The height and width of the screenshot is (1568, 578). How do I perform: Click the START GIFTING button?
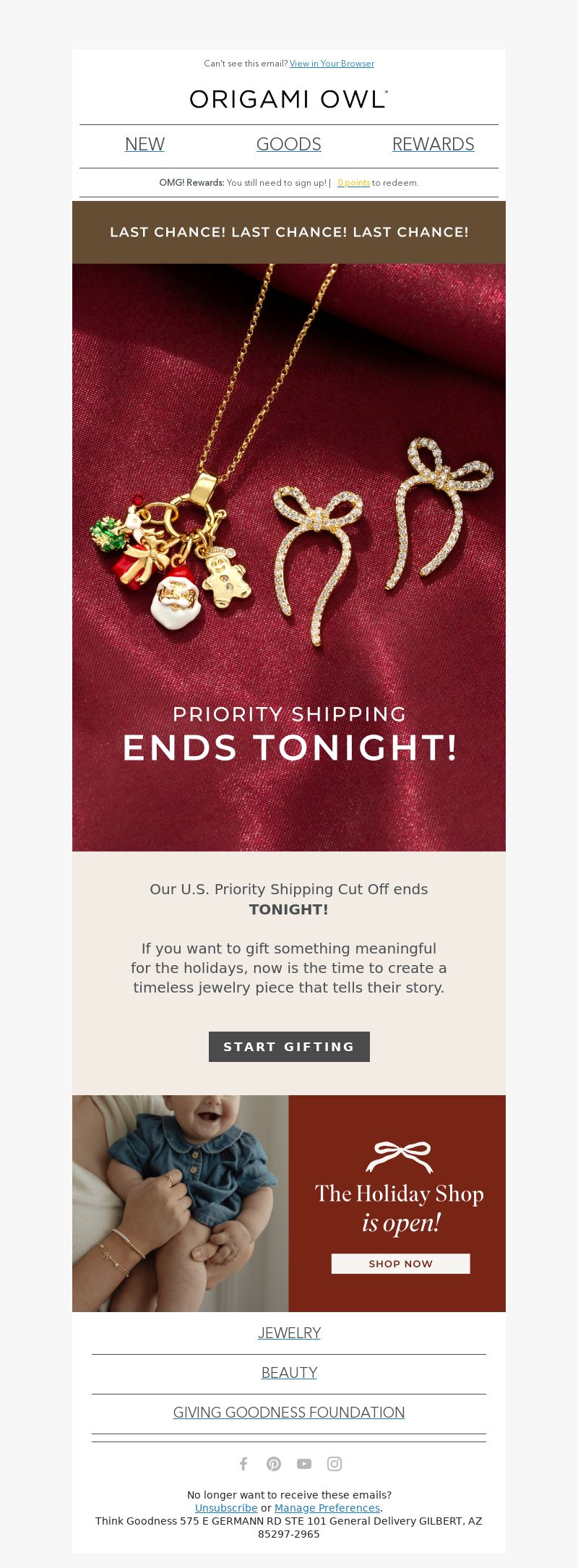click(289, 1047)
